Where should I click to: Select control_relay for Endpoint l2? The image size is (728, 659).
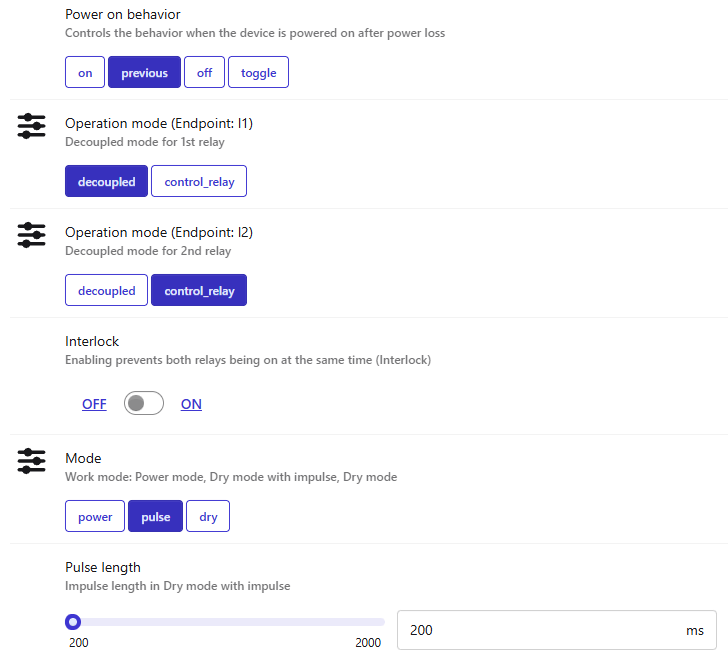coord(199,291)
